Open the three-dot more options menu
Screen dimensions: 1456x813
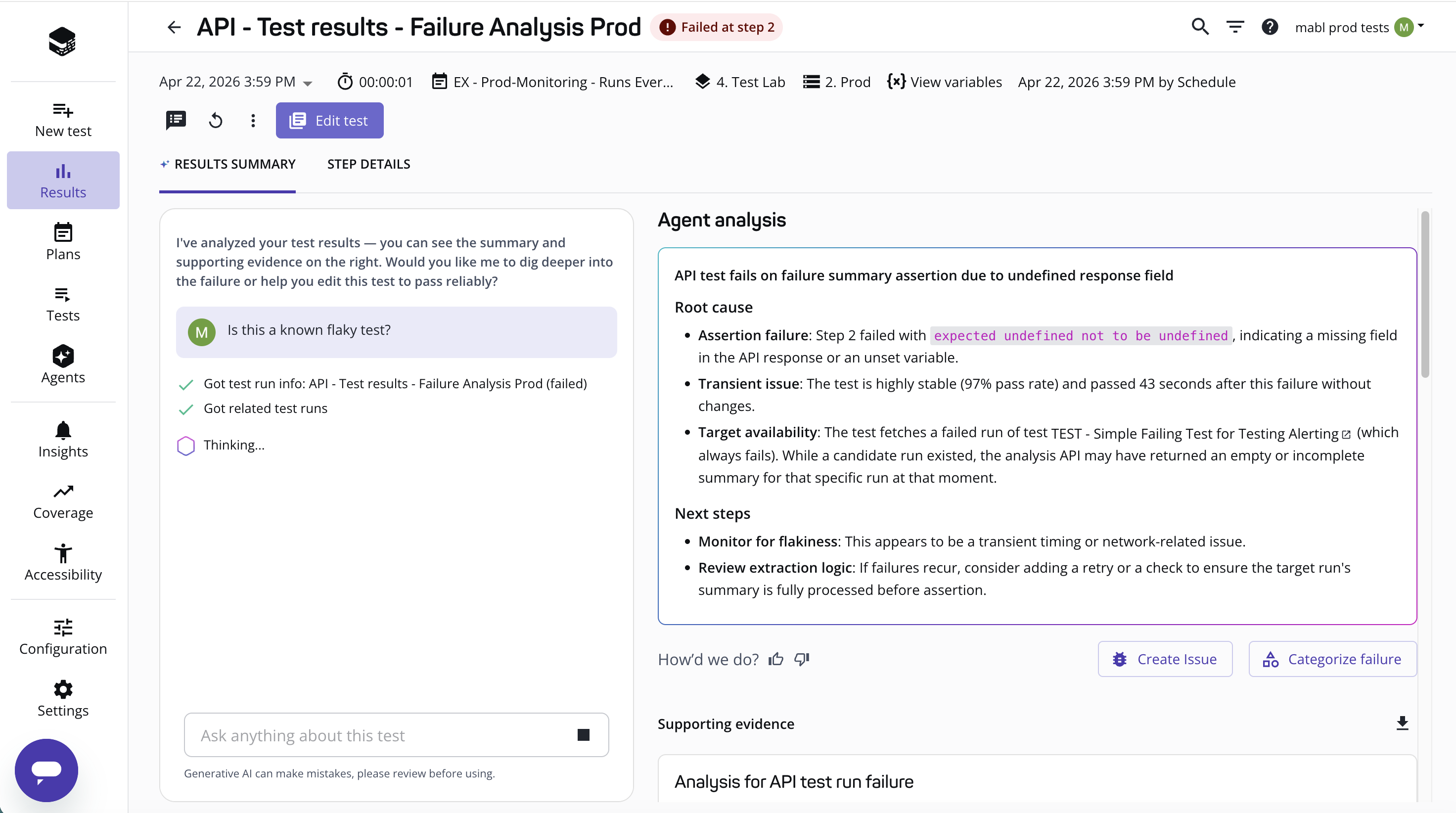pos(253,121)
